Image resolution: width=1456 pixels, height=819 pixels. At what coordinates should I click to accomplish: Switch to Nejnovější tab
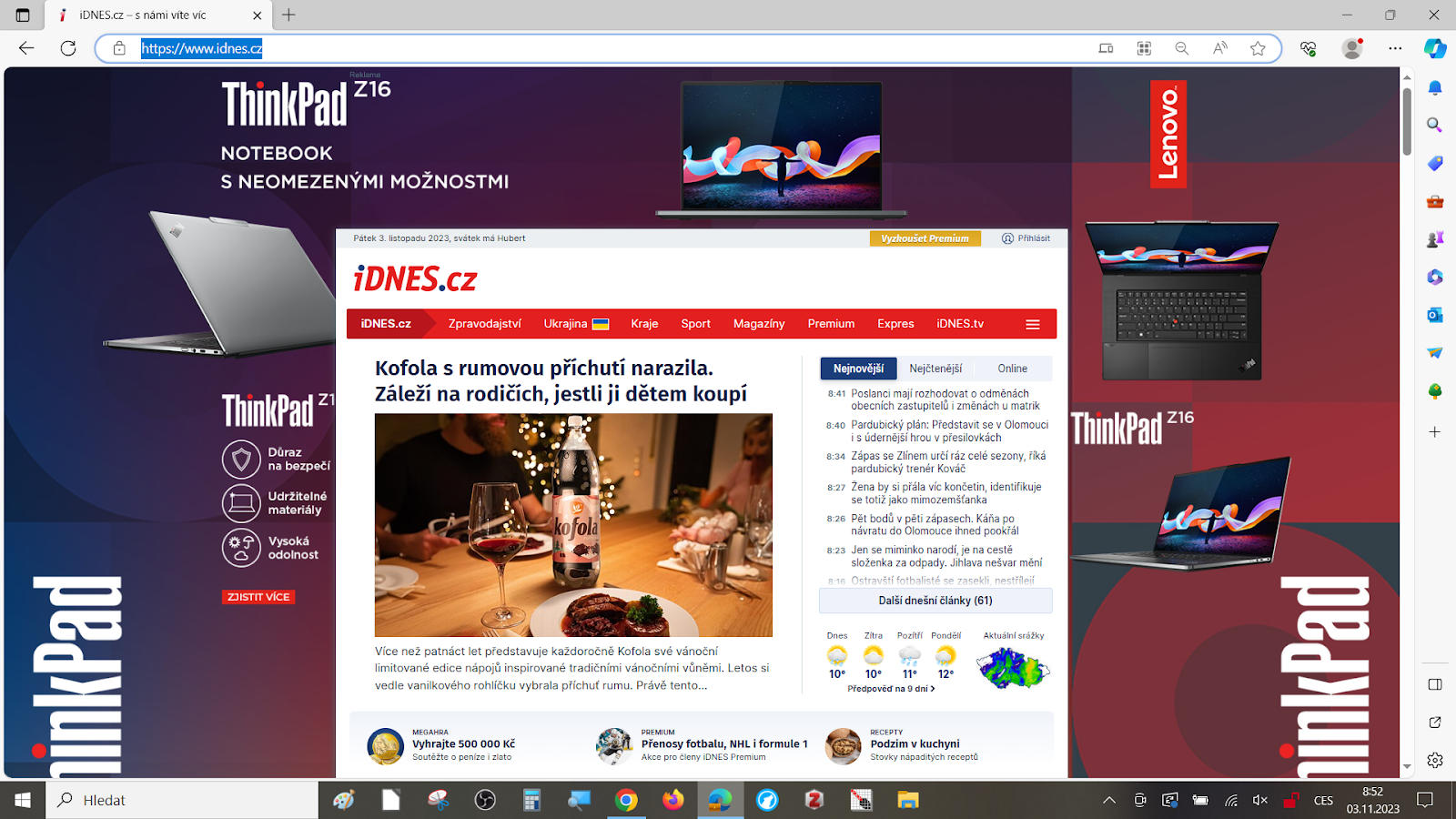(858, 369)
